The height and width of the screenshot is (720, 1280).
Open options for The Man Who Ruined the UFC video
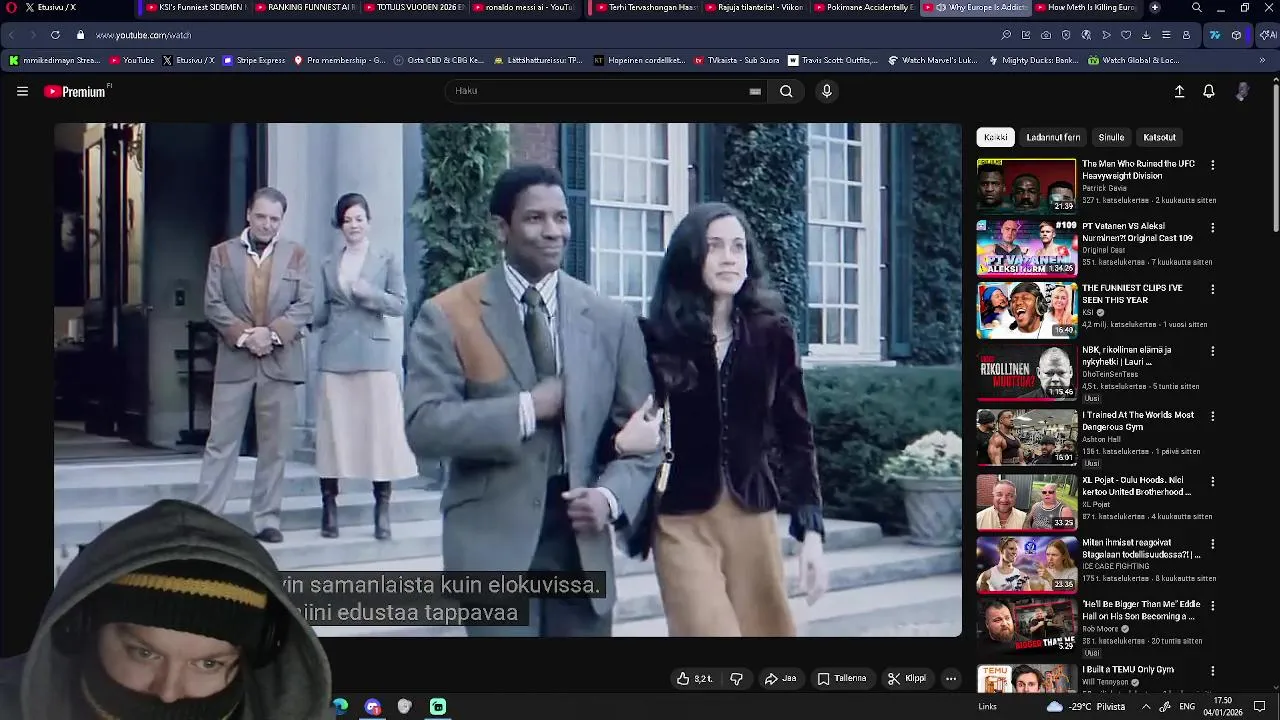tap(1212, 165)
